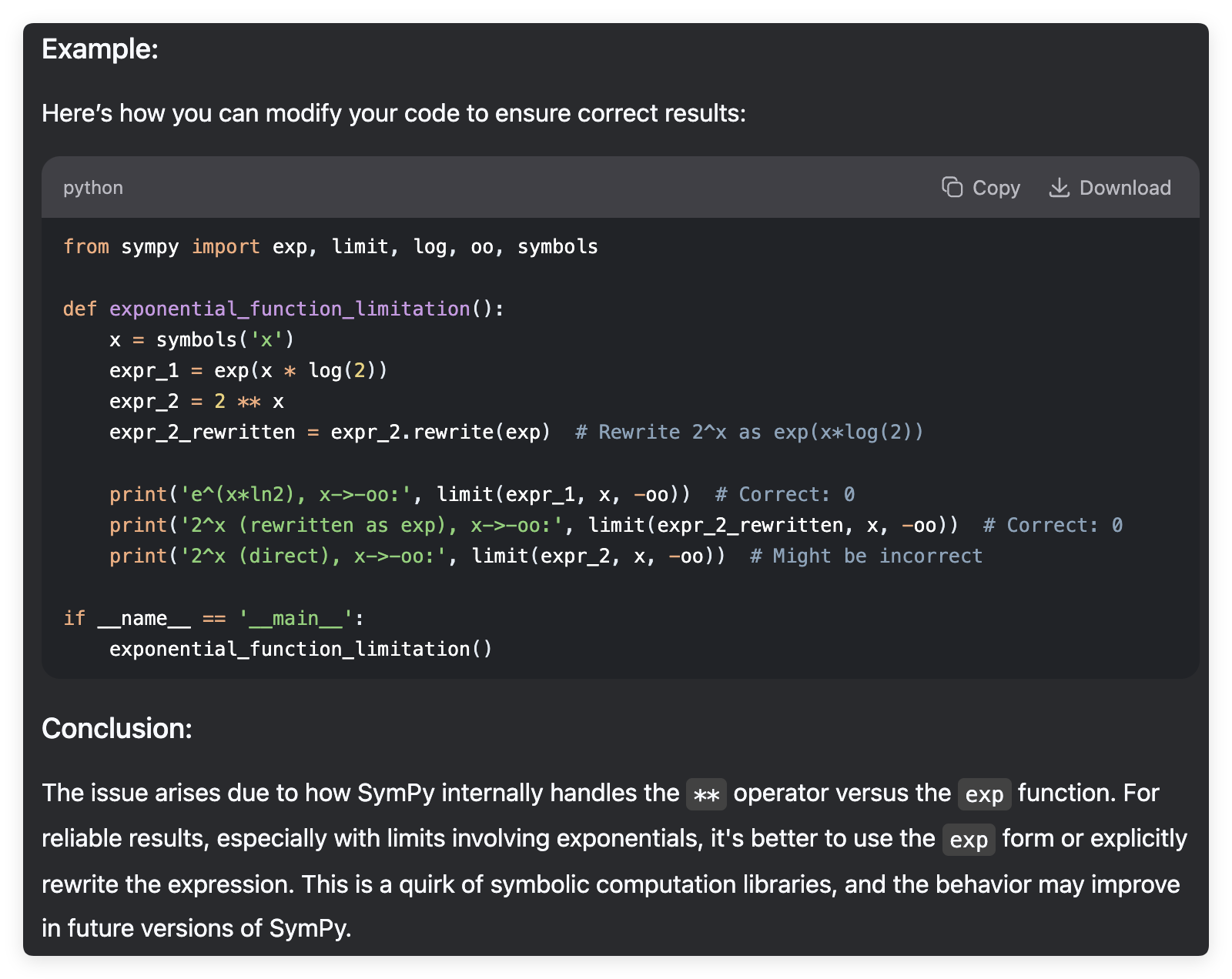
Task: Click the '# Might be incorrect' comment
Action: [x=866, y=556]
